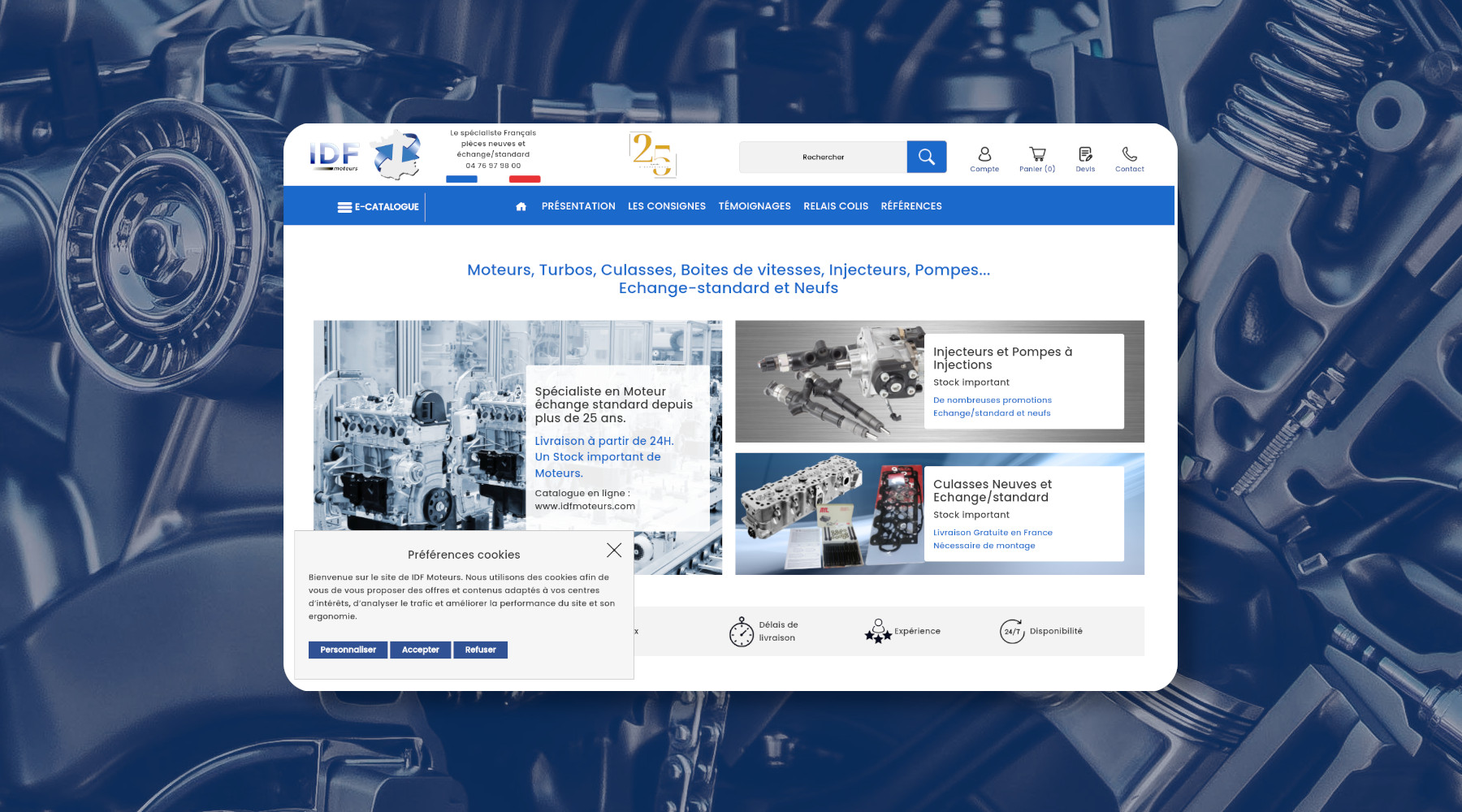Screen dimensions: 1462x812
Task: Click 'www.idfmoteurs.com' catalogue address
Action: (585, 506)
